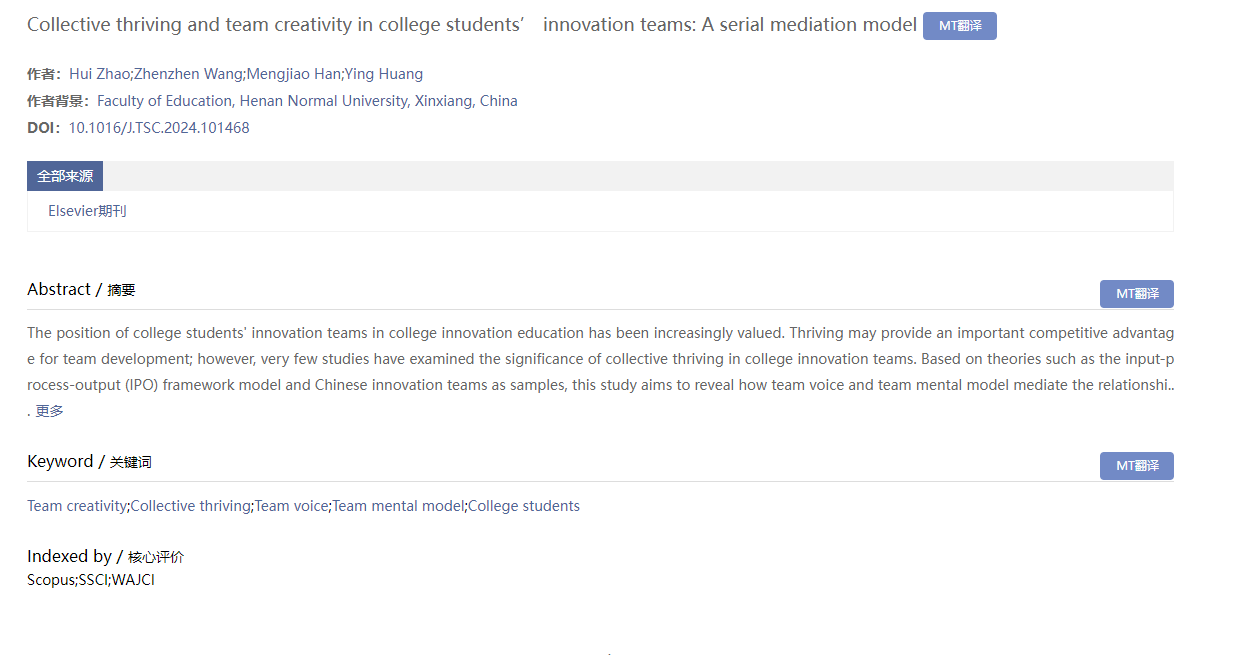The image size is (1240, 655).
Task: View author Ying Huang
Action: 384,74
